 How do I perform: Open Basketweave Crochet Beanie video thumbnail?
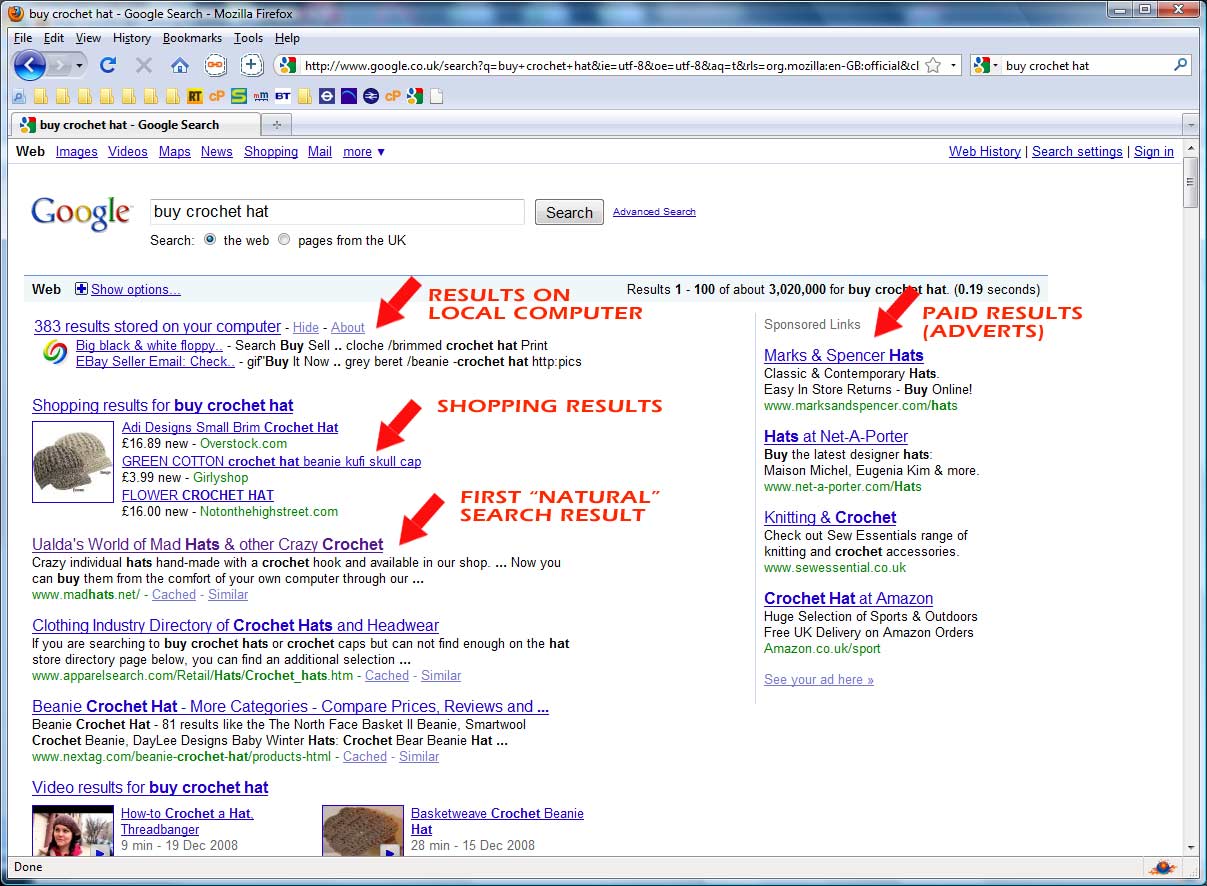363,831
